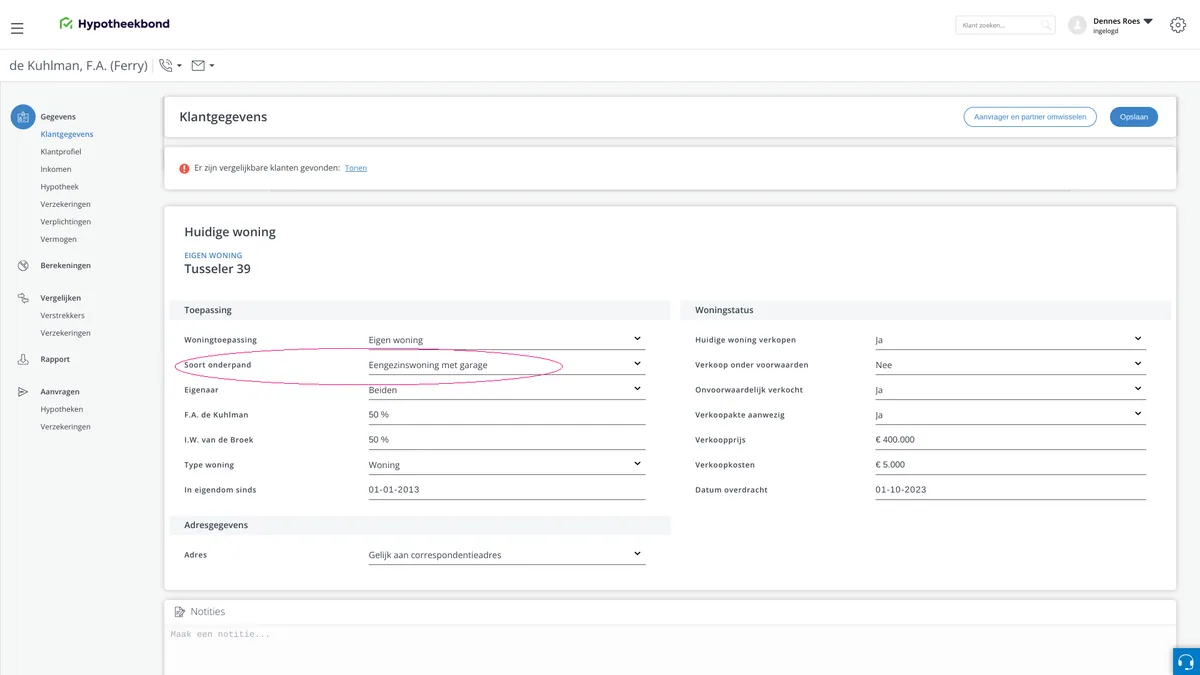Expand the Eigenaar dropdown

coord(506,390)
